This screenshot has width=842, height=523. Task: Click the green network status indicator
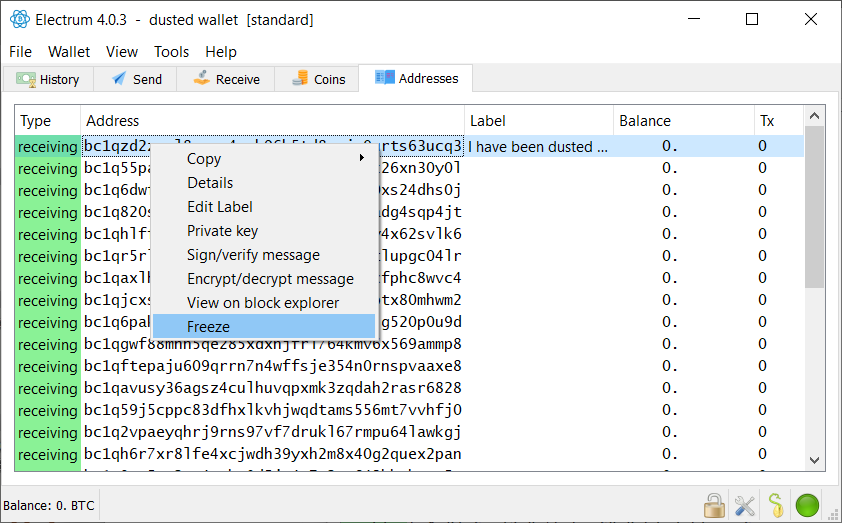click(x=807, y=505)
